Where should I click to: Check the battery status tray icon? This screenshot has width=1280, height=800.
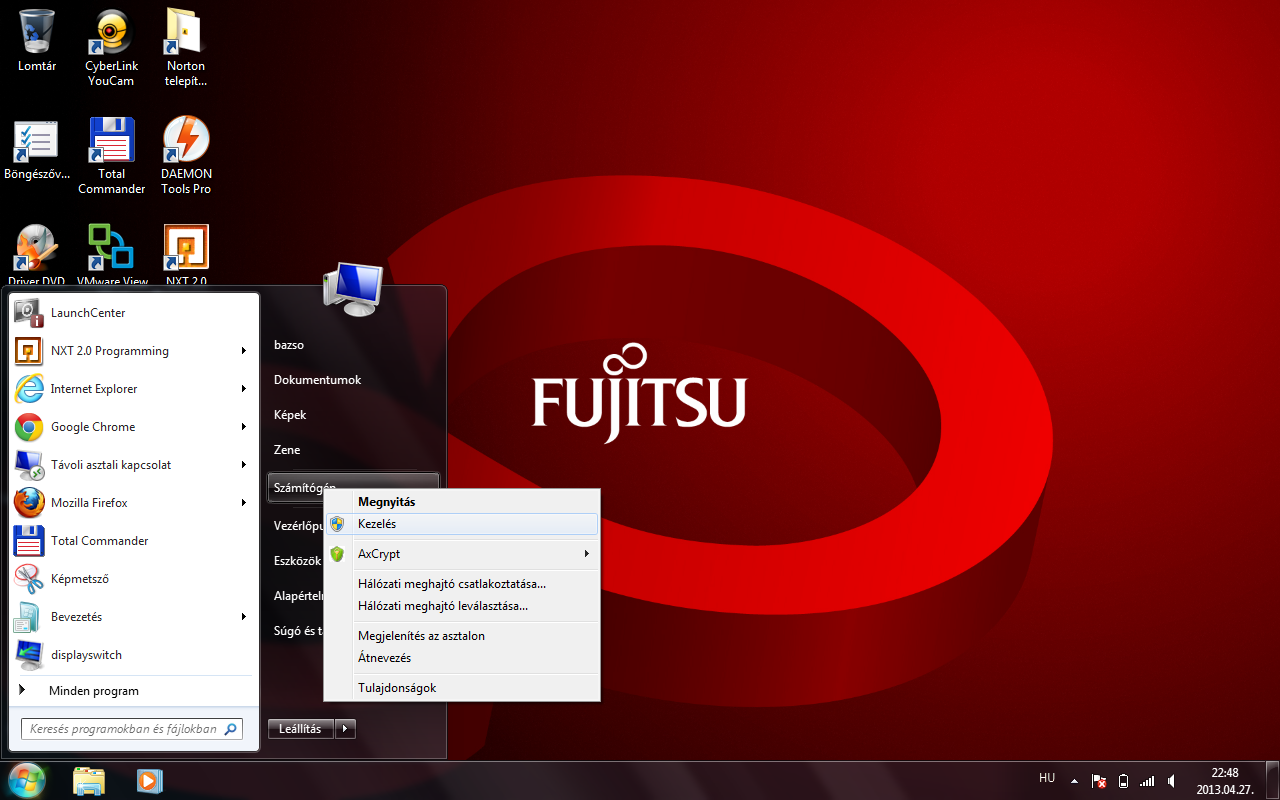point(1123,781)
